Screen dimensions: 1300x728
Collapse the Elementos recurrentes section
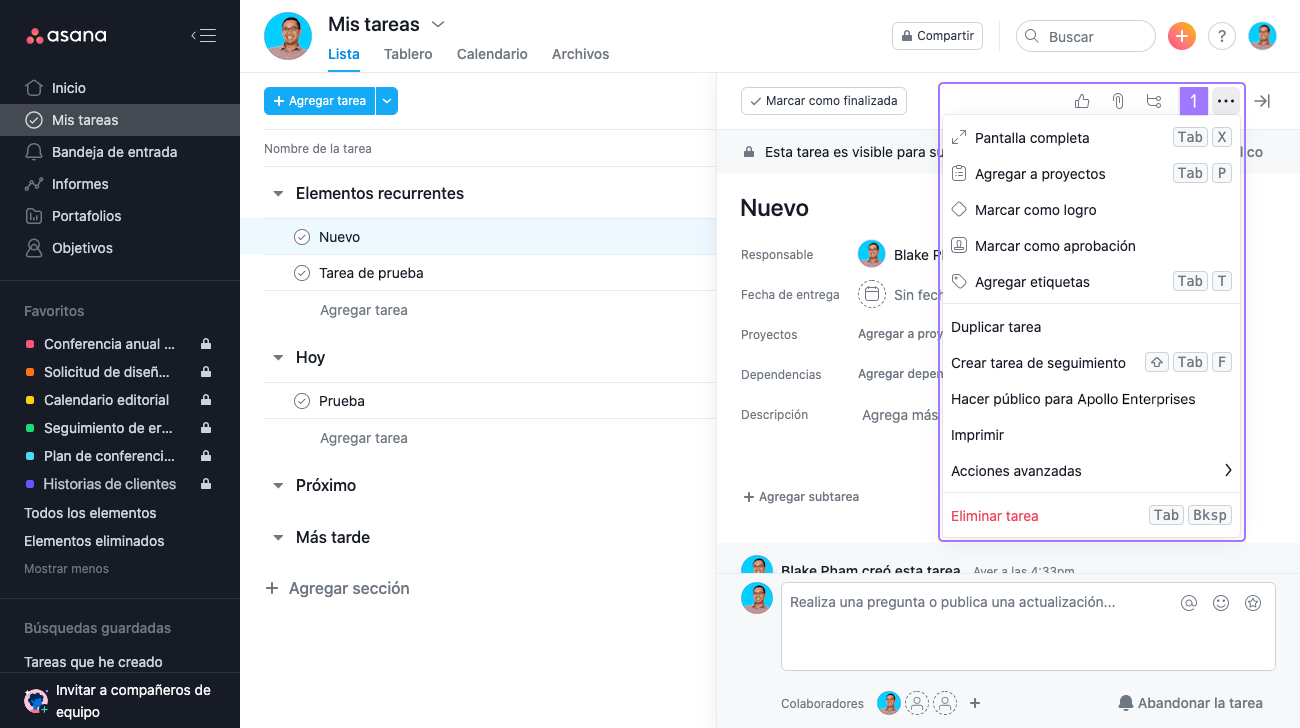pos(278,194)
